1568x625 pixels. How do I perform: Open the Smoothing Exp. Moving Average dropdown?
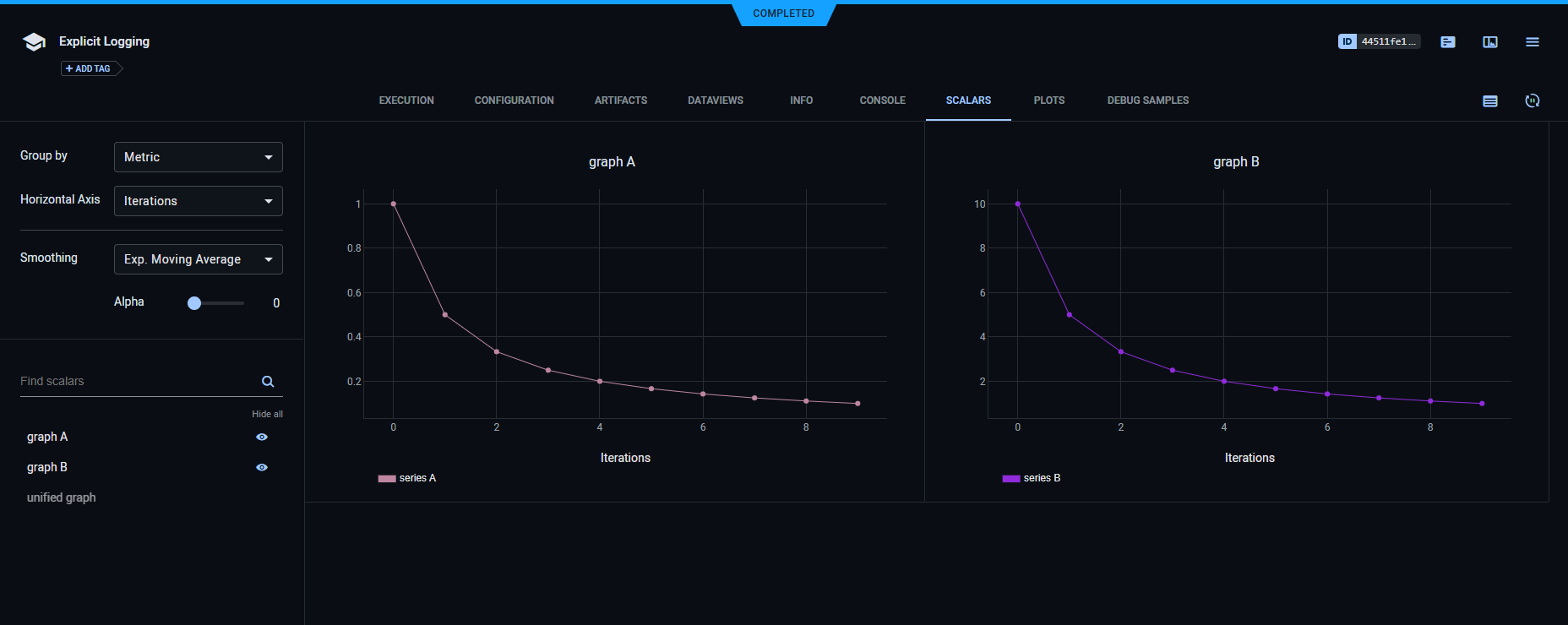[x=198, y=259]
